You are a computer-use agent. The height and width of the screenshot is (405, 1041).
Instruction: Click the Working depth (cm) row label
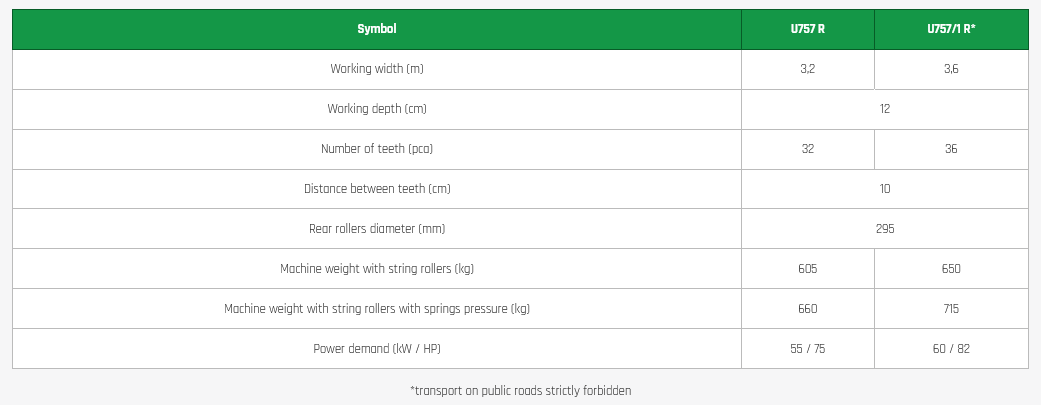click(377, 109)
